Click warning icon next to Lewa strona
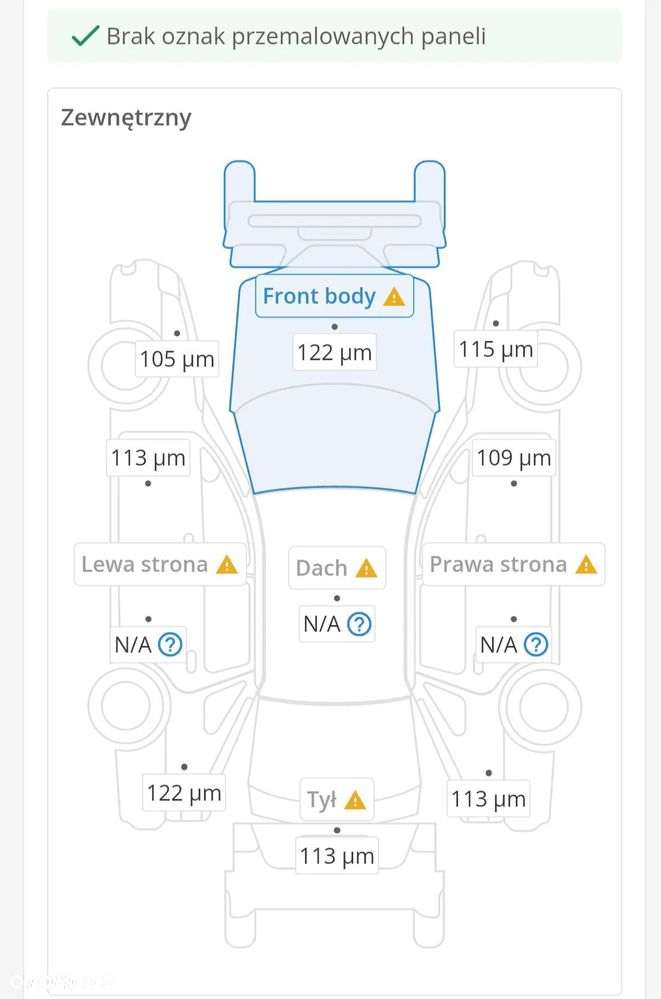 tap(227, 565)
